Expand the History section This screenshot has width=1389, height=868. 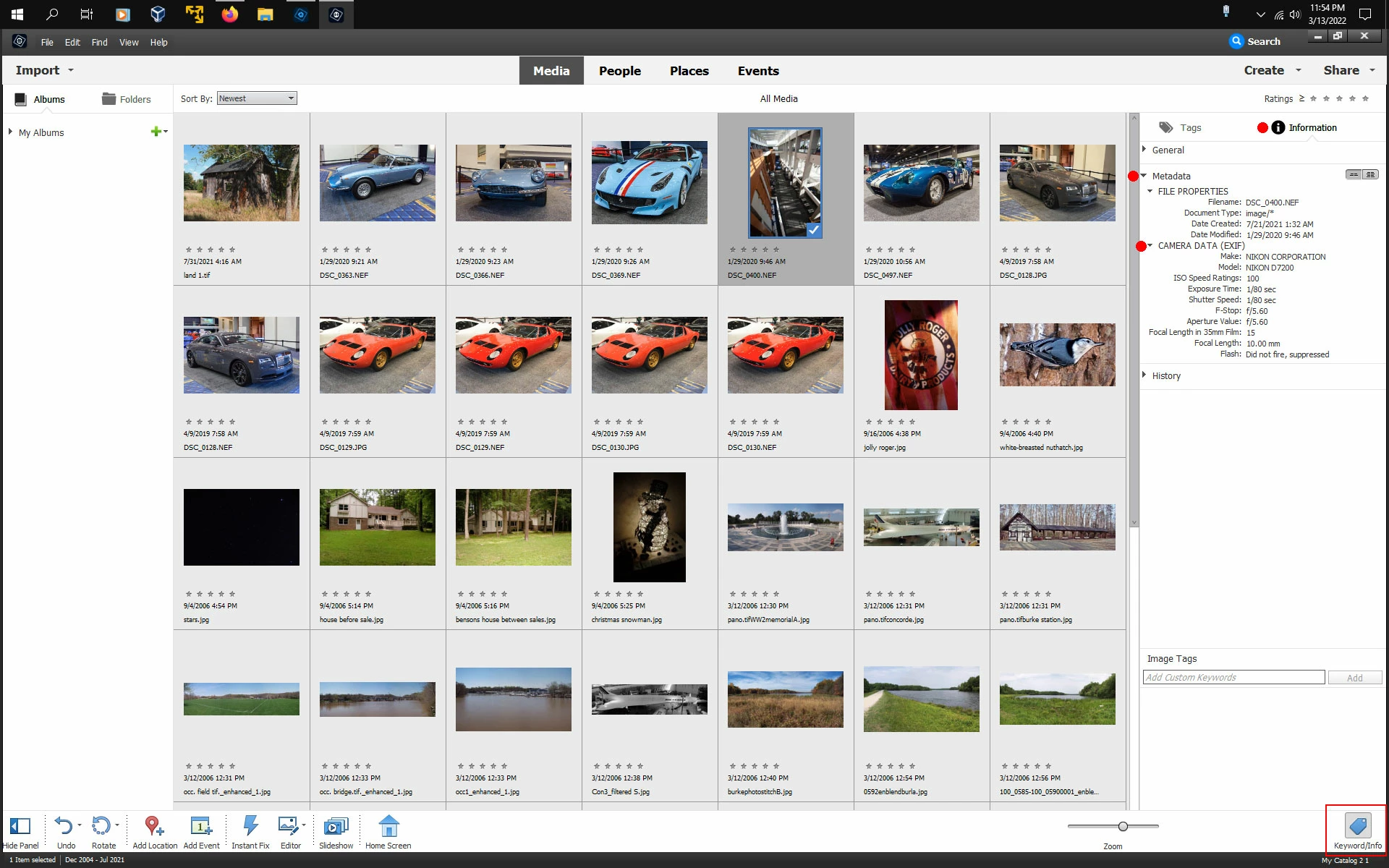coord(1144,375)
